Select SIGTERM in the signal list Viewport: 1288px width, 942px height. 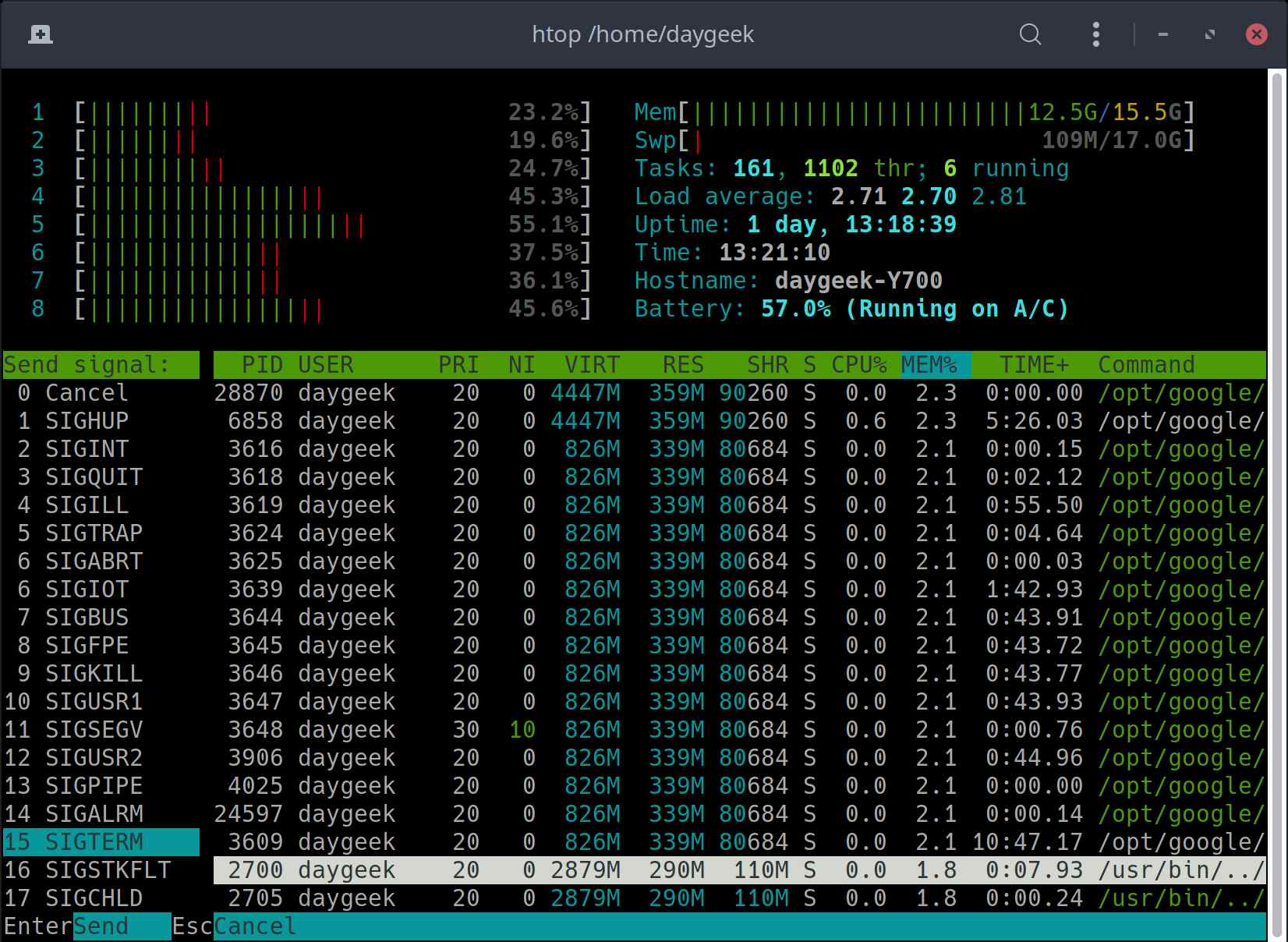click(101, 842)
